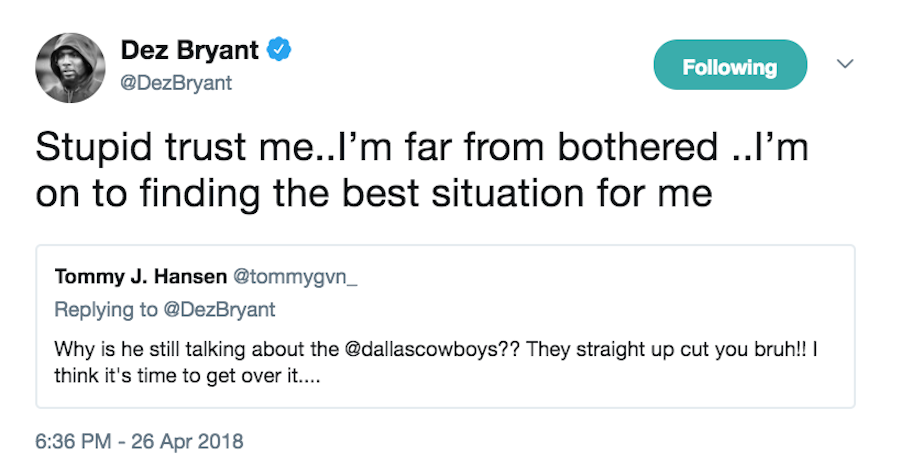Click Dez Bryant's profile avatar photo
Screen dimensions: 900x464
70,65
